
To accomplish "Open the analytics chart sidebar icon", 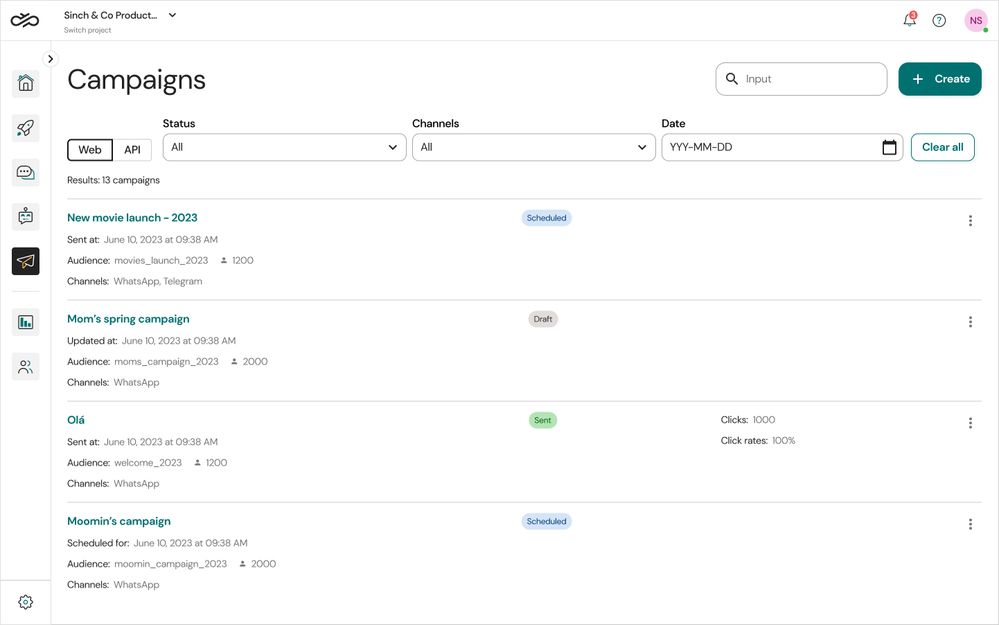I will (x=26, y=322).
